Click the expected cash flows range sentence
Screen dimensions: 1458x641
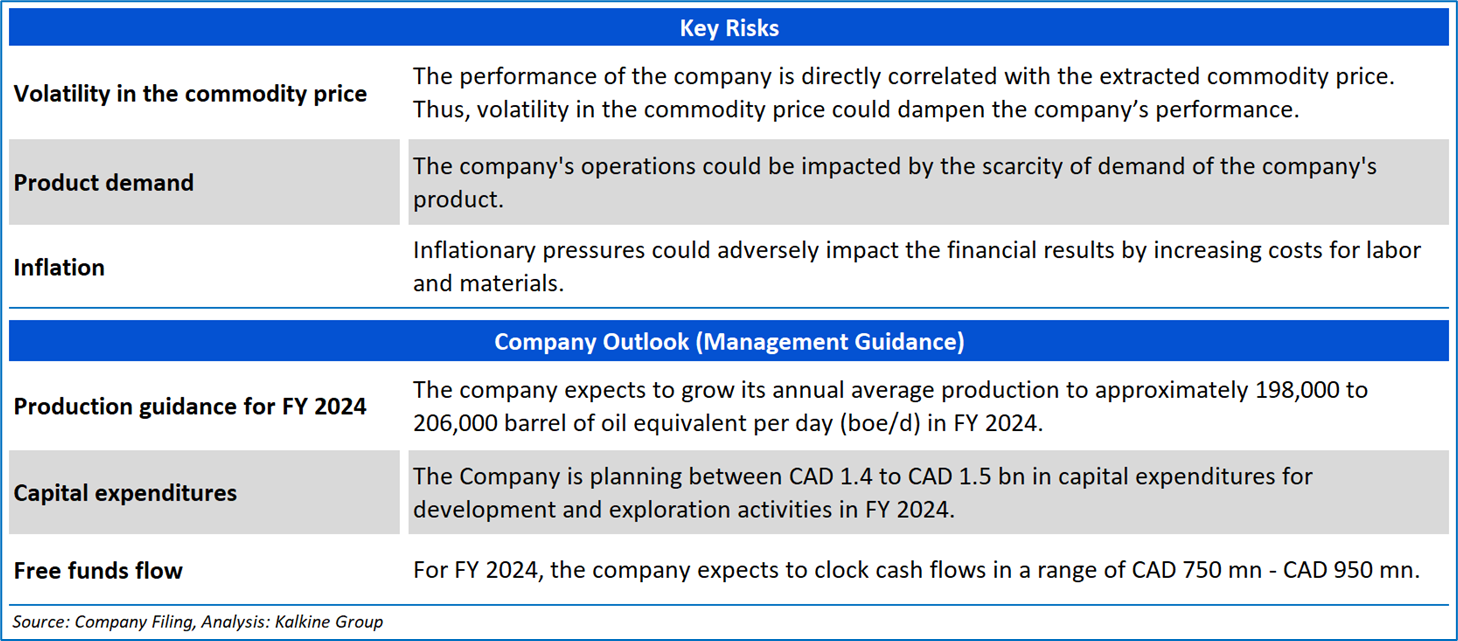tap(916, 571)
